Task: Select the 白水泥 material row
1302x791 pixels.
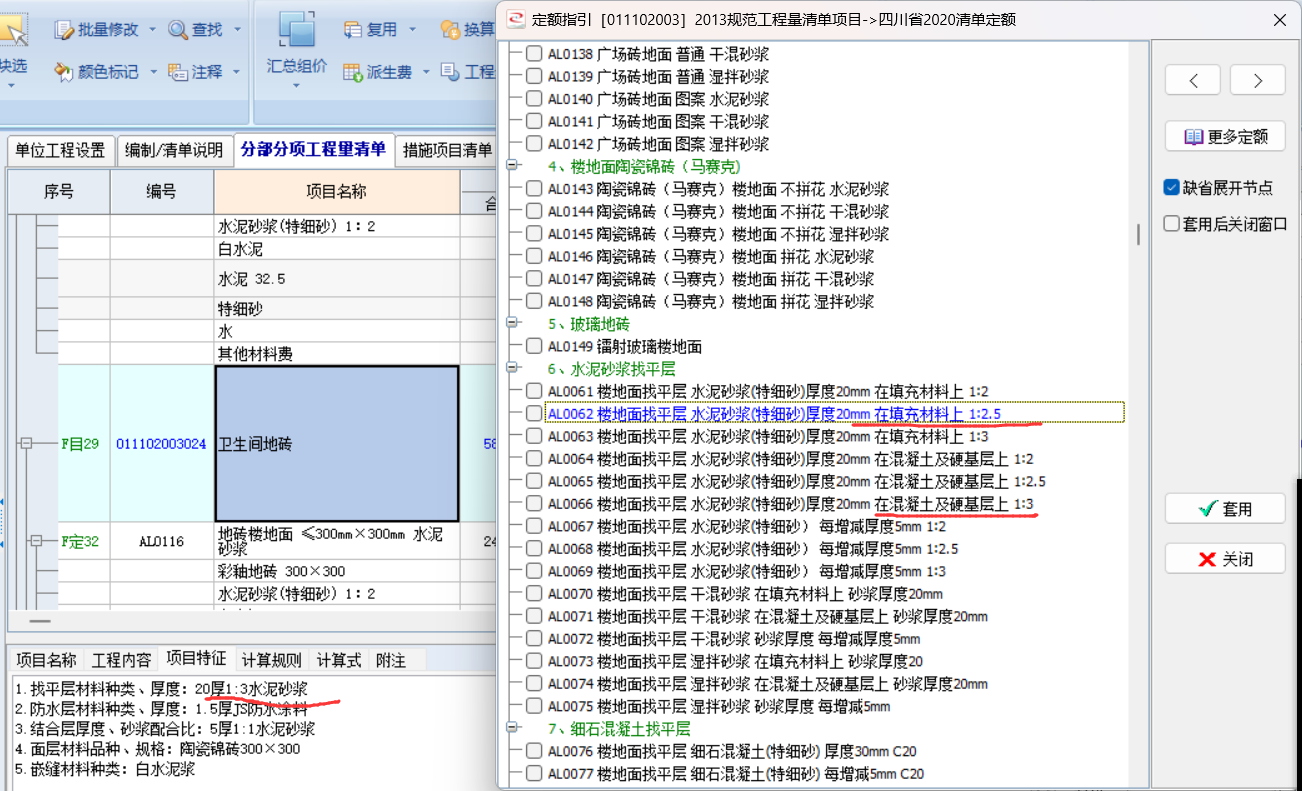Action: click(337, 249)
